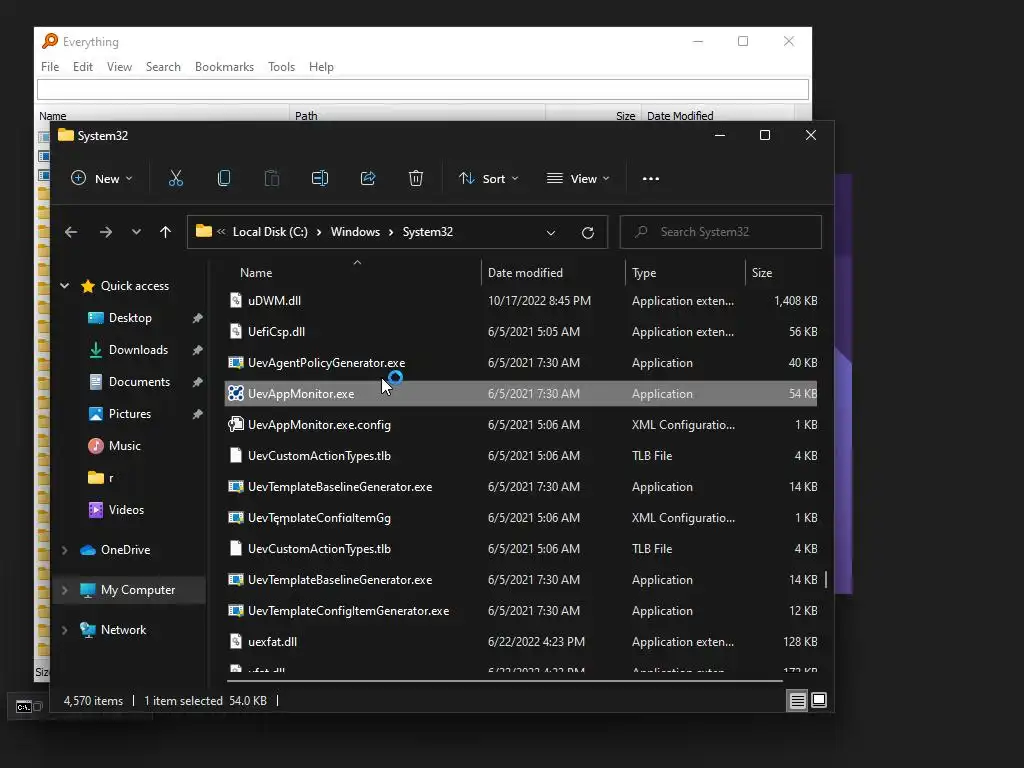Image resolution: width=1024 pixels, height=768 pixels.
Task: Open Edit menu in Everything window
Action: [x=83, y=67]
